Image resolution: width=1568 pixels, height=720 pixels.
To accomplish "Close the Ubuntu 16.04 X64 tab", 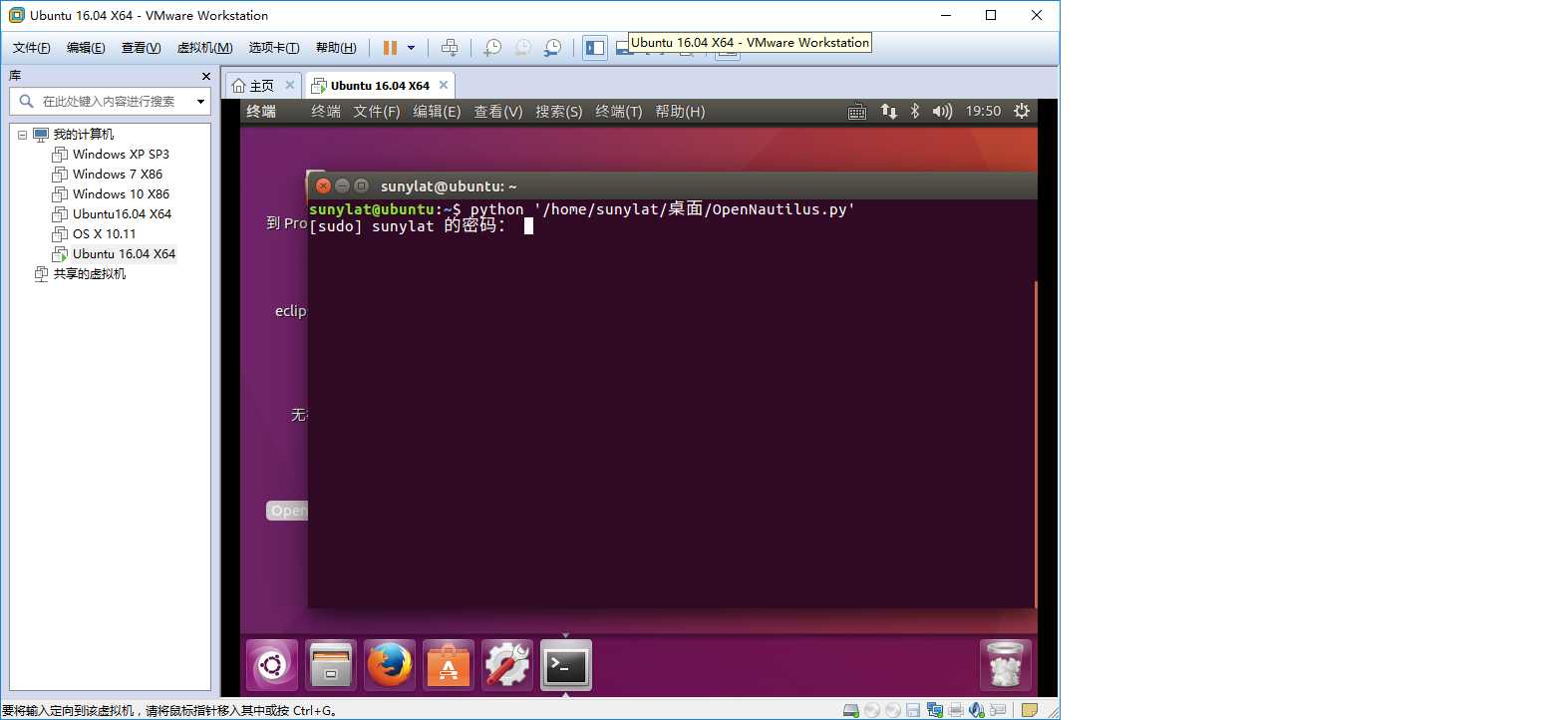I will point(444,85).
